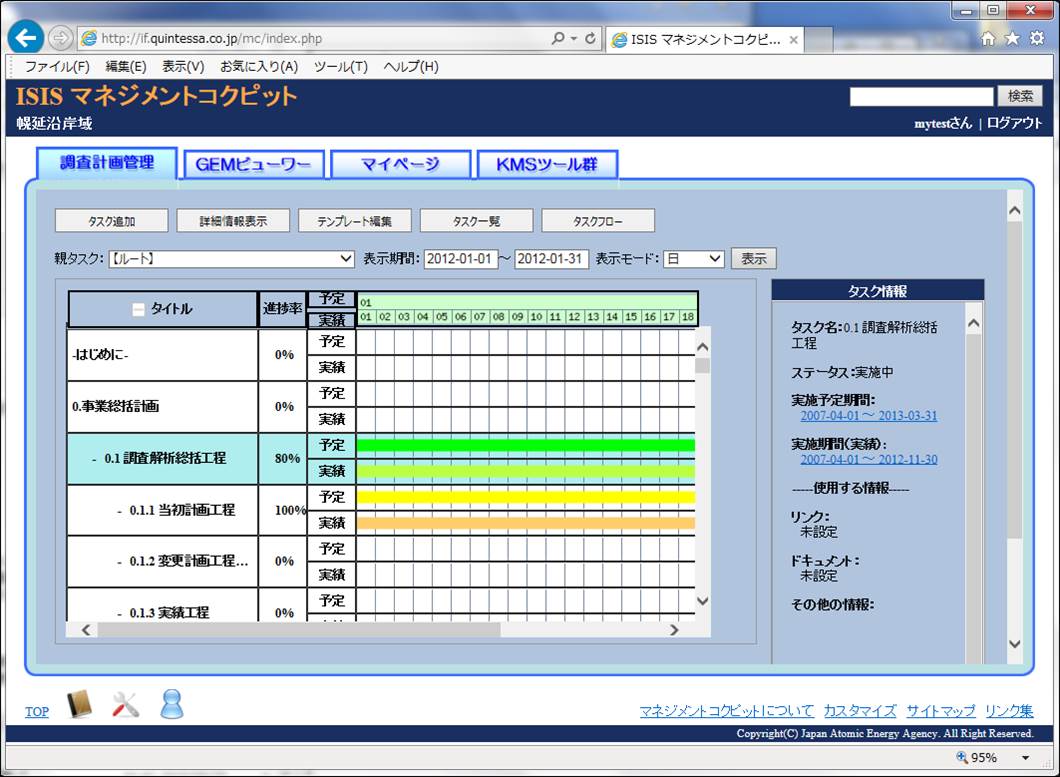Click the browser forward arrow button
Screen dimensions: 1060x777
click(x=60, y=38)
